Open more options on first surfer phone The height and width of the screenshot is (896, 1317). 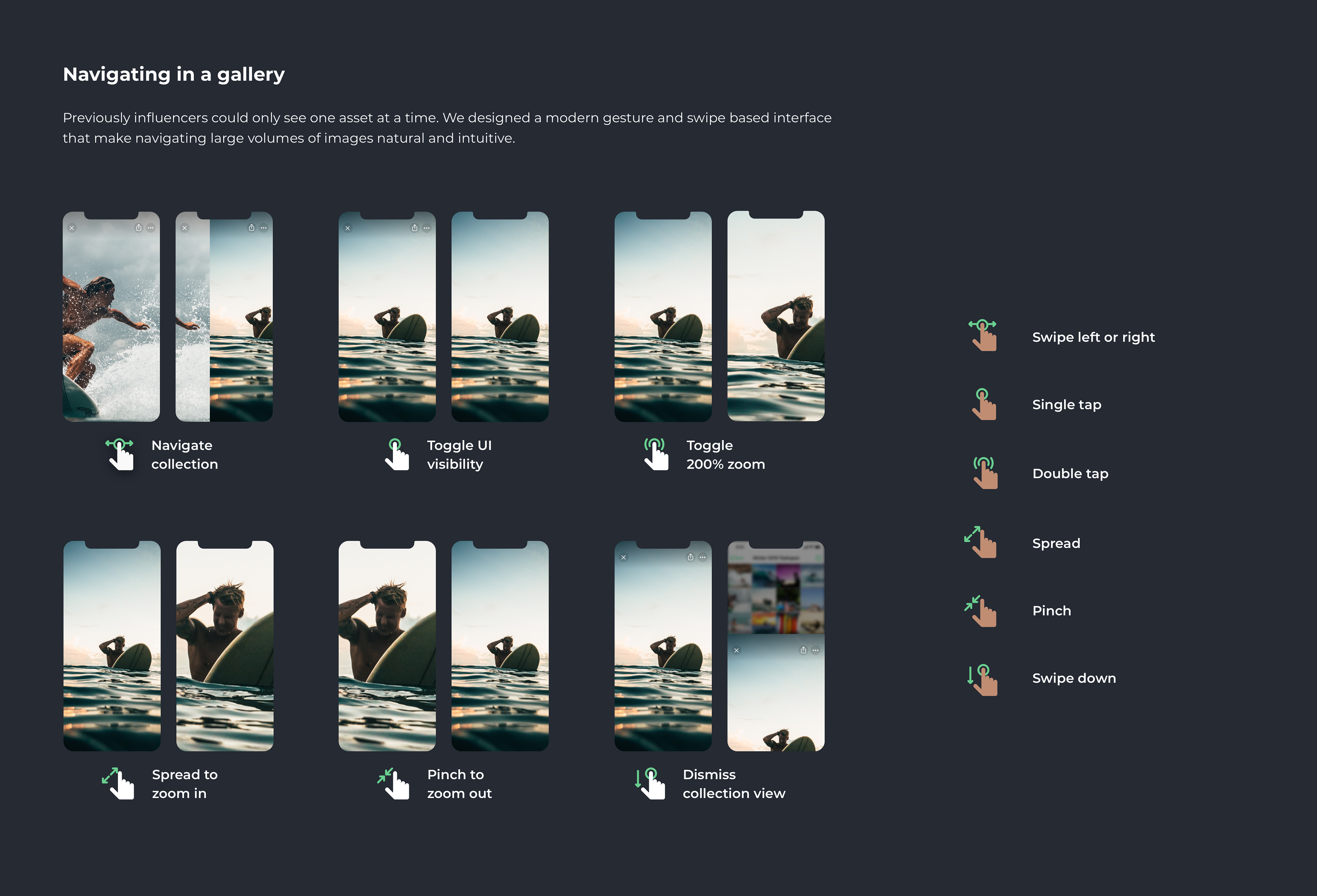(151, 228)
